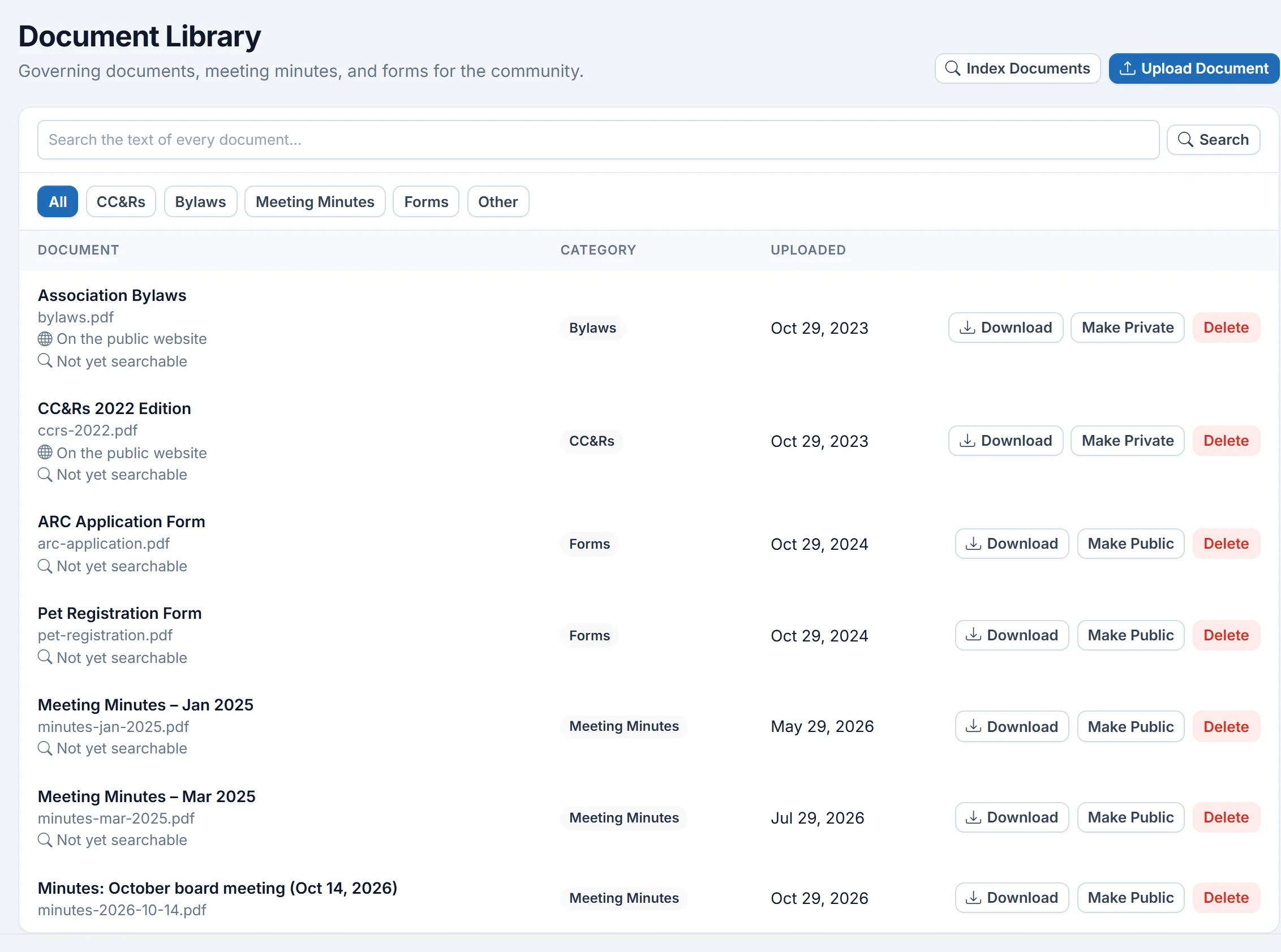
Task: Show only Meeting Minutes documents
Action: (x=315, y=202)
